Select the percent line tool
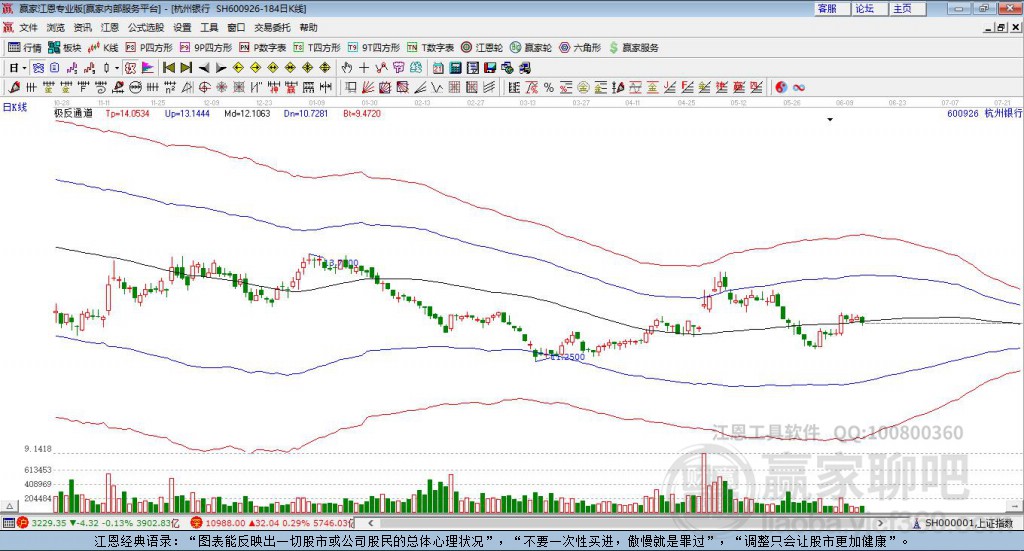The image size is (1024, 551). click(x=549, y=87)
